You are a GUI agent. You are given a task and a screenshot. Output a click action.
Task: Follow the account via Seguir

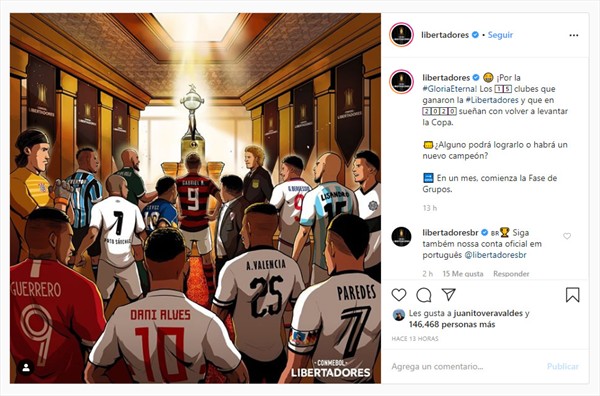[500, 35]
